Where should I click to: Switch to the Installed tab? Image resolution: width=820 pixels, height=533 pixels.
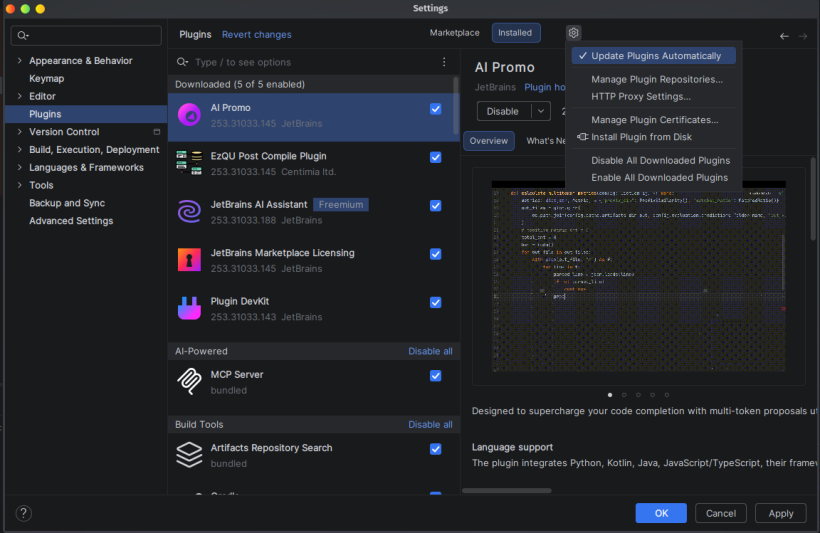coord(515,33)
